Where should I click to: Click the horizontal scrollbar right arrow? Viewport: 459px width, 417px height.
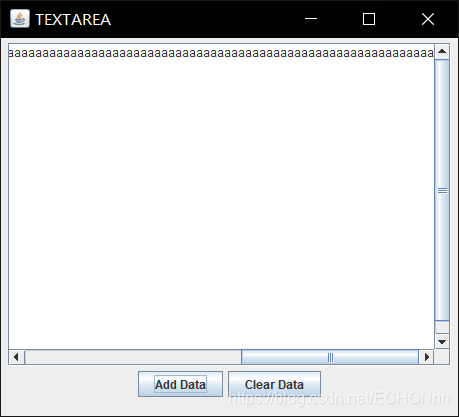[x=426, y=357]
